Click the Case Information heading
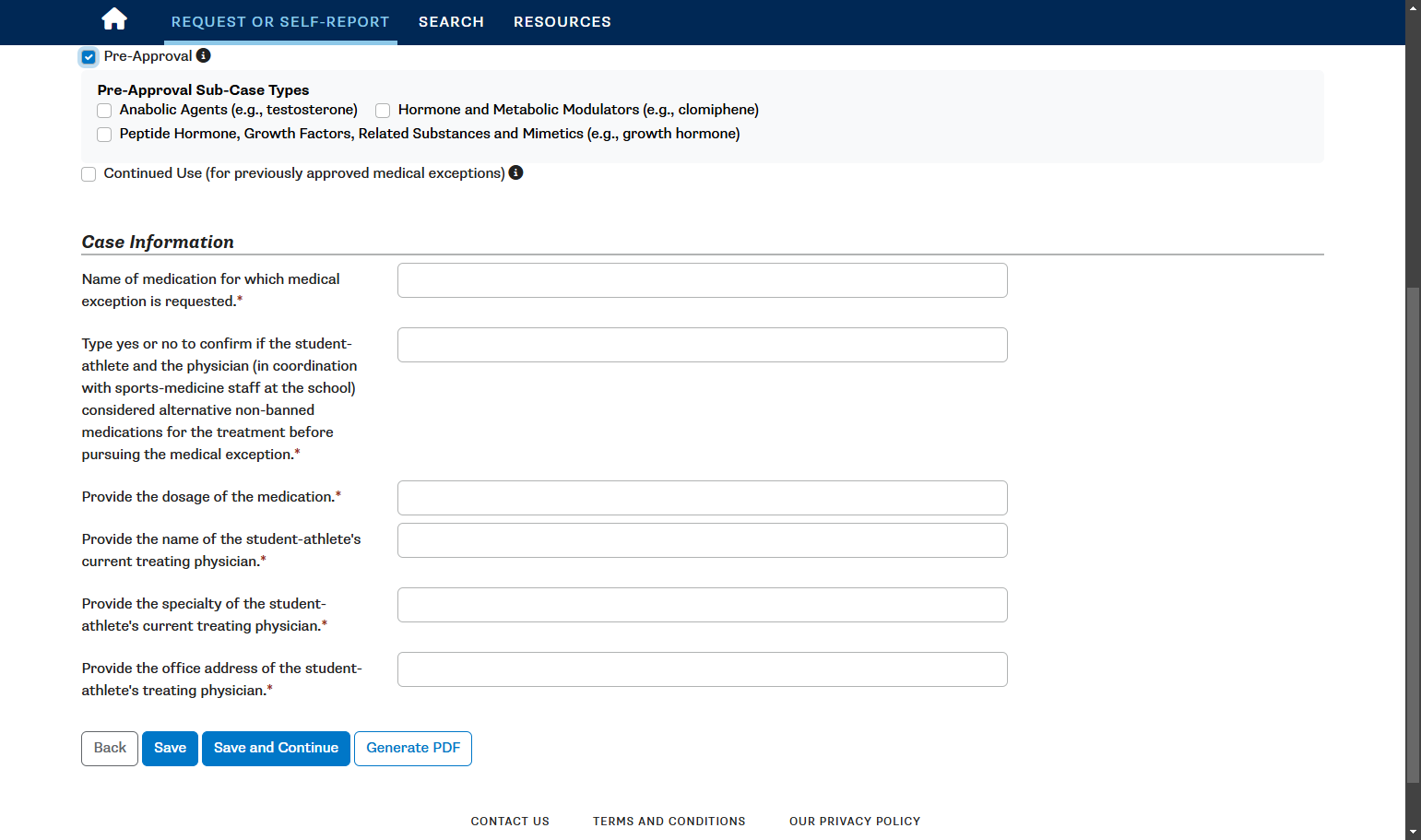Image resolution: width=1421 pixels, height=840 pixels. [158, 242]
